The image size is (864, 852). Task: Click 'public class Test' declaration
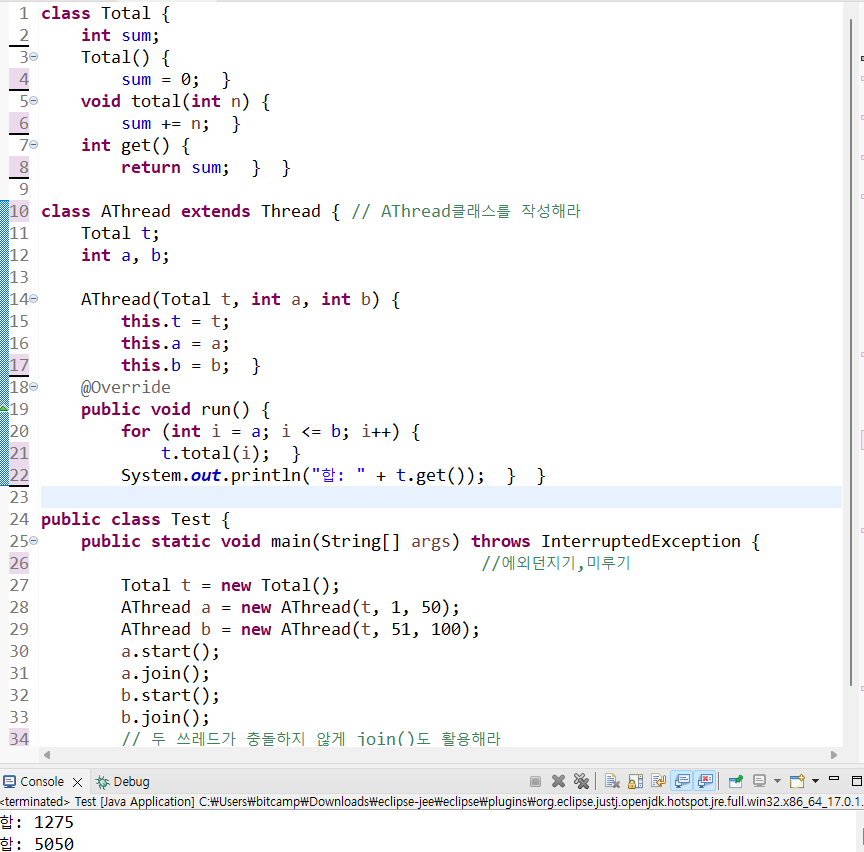pos(126,519)
